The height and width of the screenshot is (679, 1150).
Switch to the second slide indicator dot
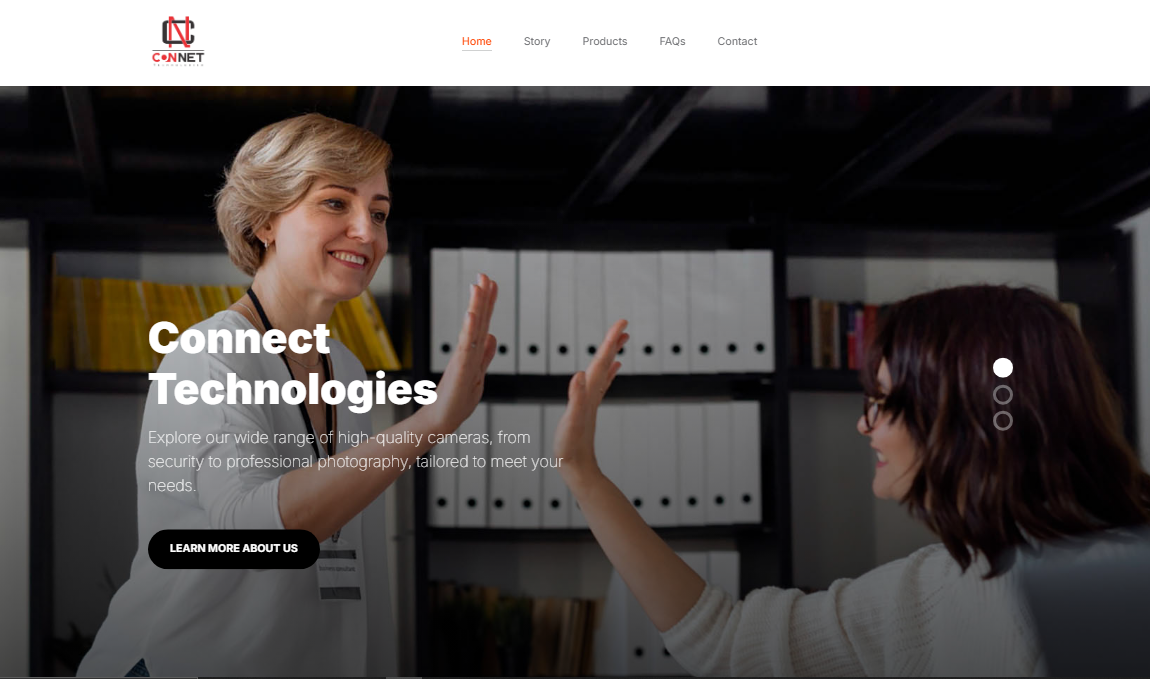click(1003, 394)
